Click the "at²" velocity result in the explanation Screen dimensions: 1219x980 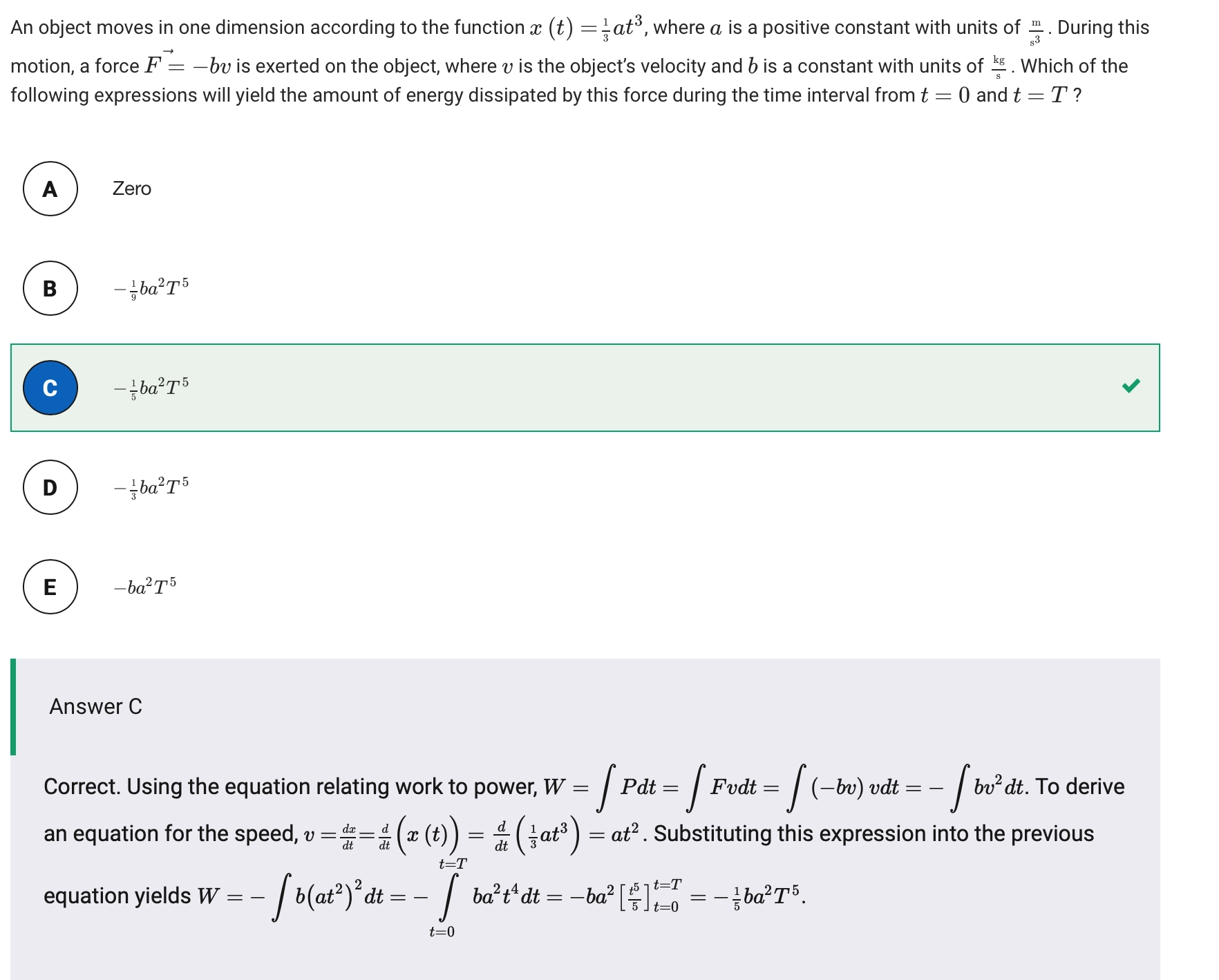pyautogui.click(x=625, y=833)
